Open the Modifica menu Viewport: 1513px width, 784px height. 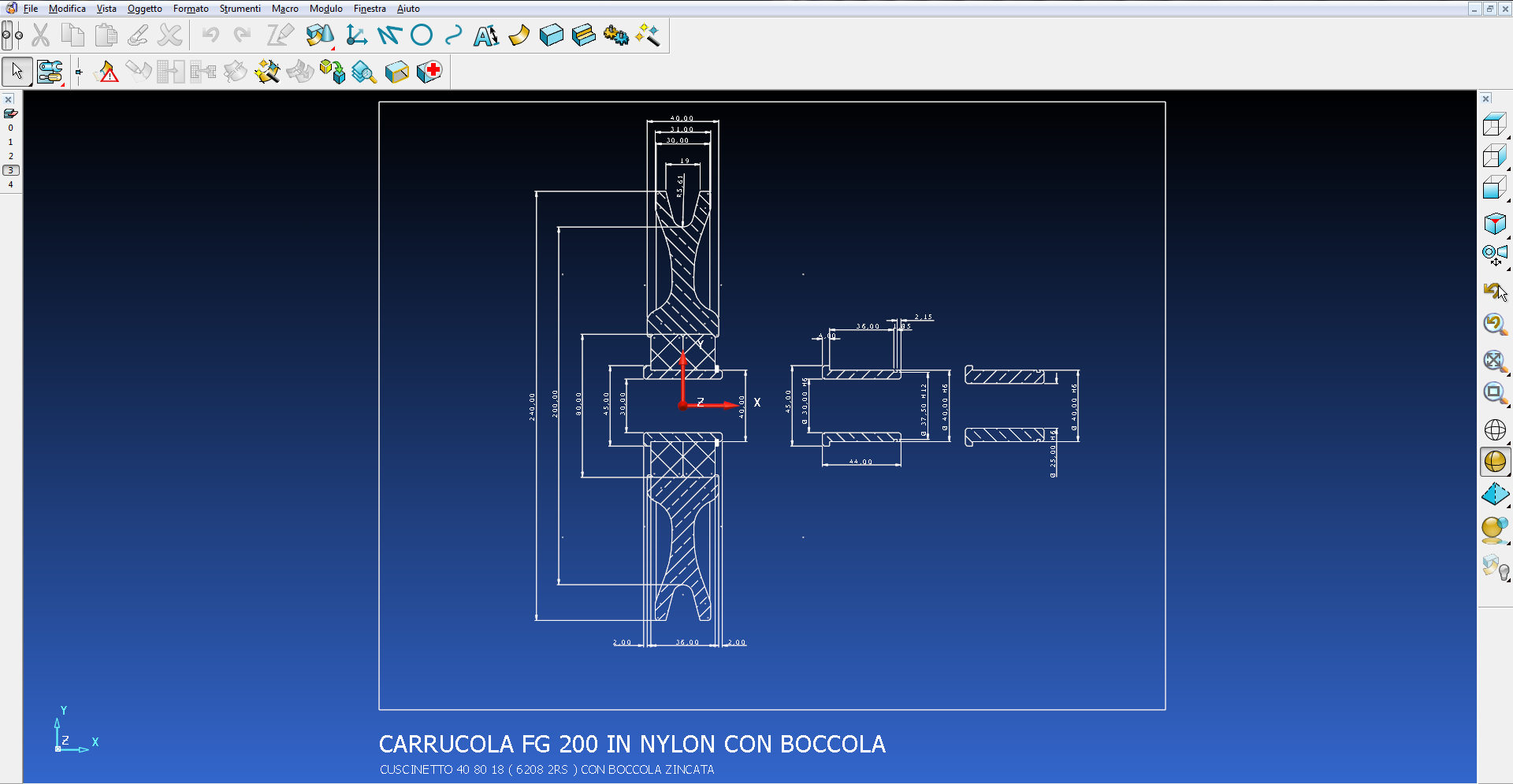[x=67, y=9]
